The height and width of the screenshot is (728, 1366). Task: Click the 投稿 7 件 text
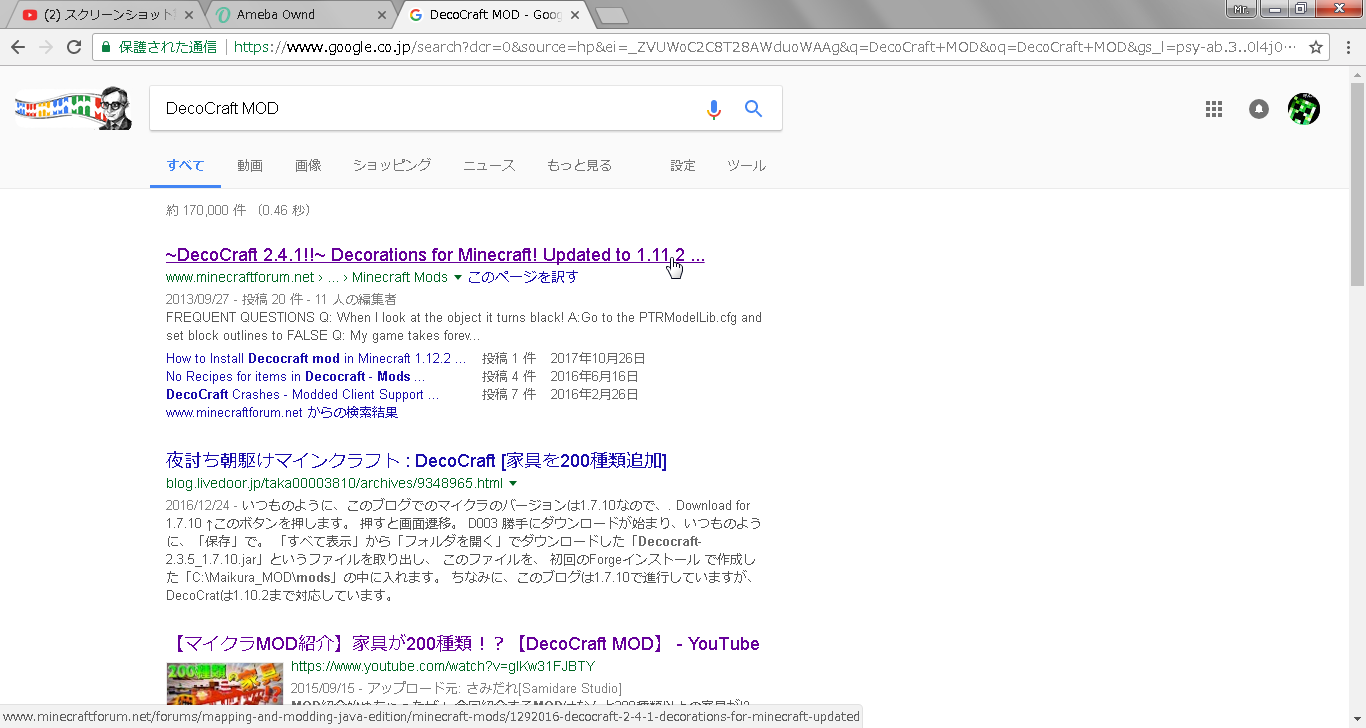510,394
